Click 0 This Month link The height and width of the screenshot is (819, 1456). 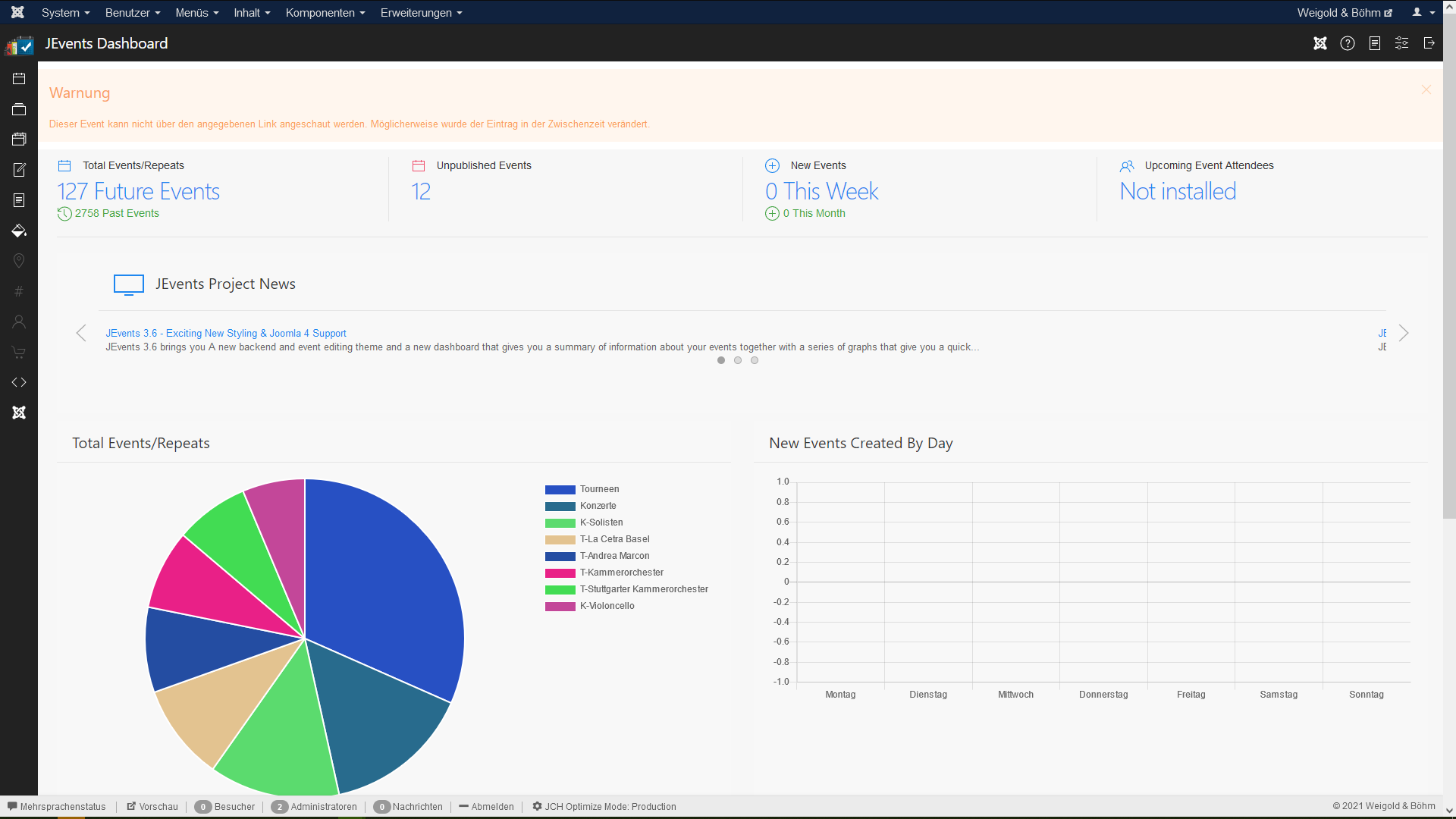point(814,213)
